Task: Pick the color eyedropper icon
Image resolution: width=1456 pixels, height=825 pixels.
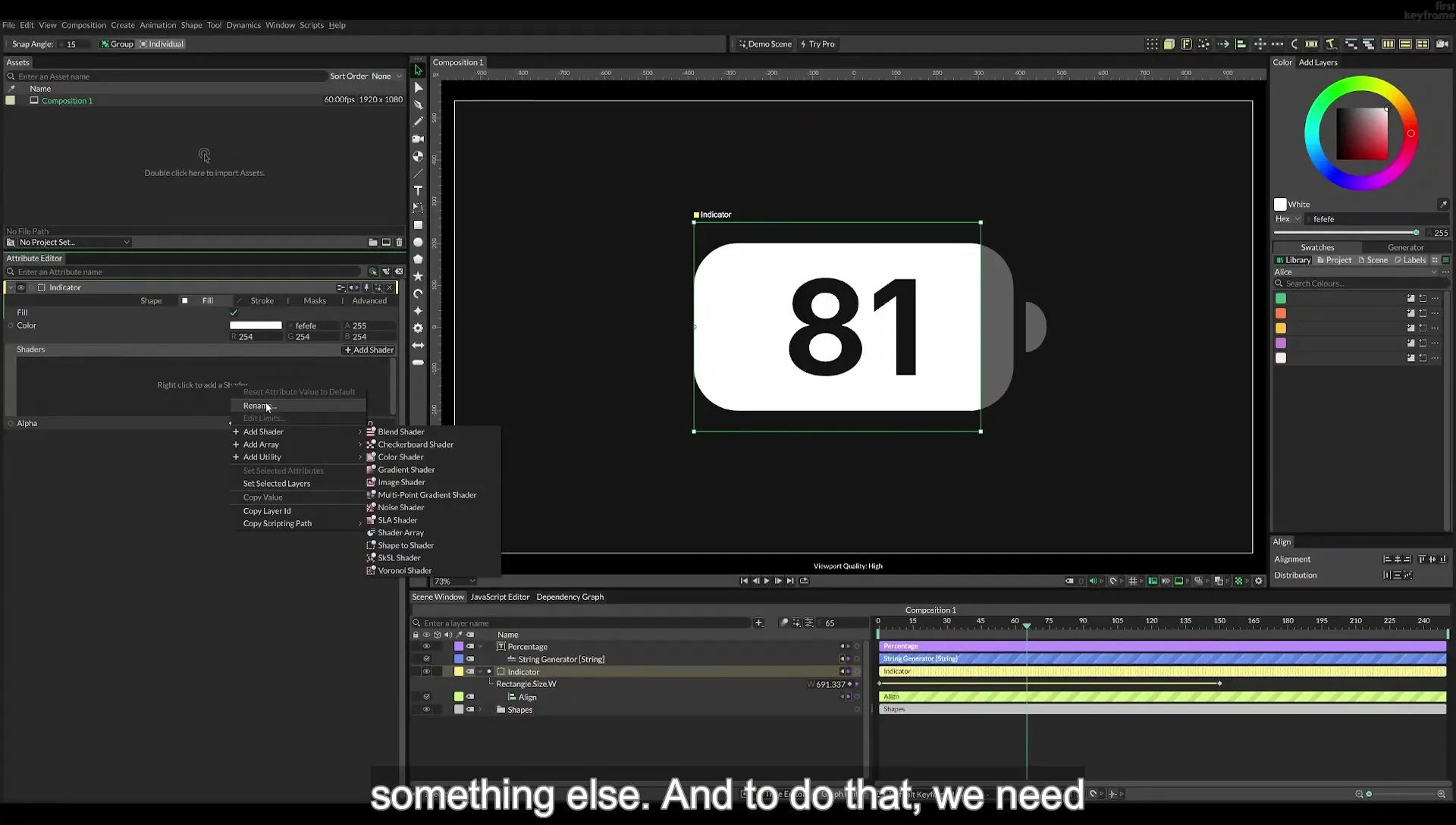Action: click(x=1443, y=204)
